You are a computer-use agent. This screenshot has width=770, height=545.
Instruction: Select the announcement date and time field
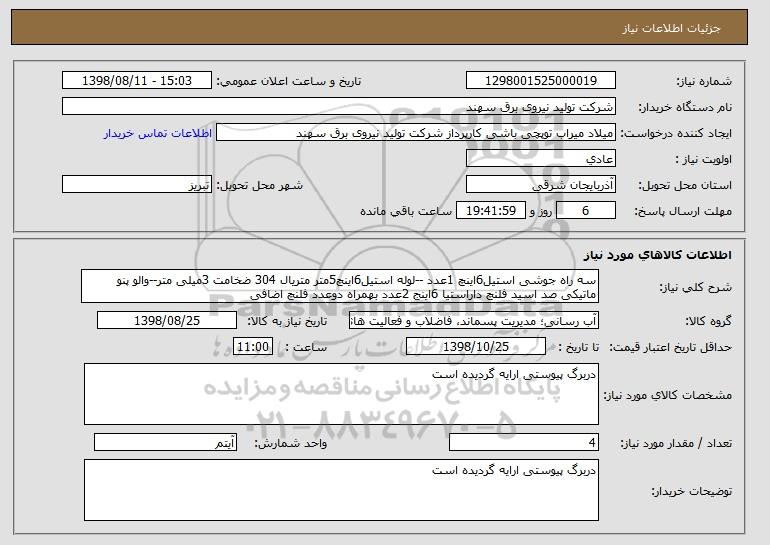point(137,81)
